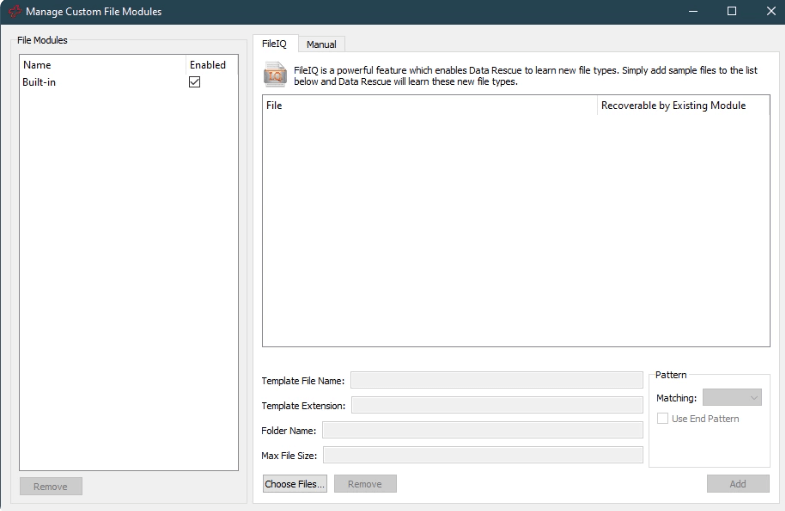Minimize the Manage Custom File Modules window
Screen dimensions: 785x511
click(693, 11)
